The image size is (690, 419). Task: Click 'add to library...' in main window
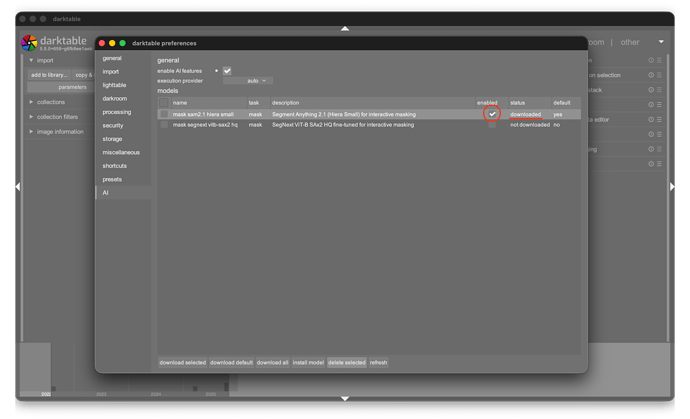click(49, 75)
